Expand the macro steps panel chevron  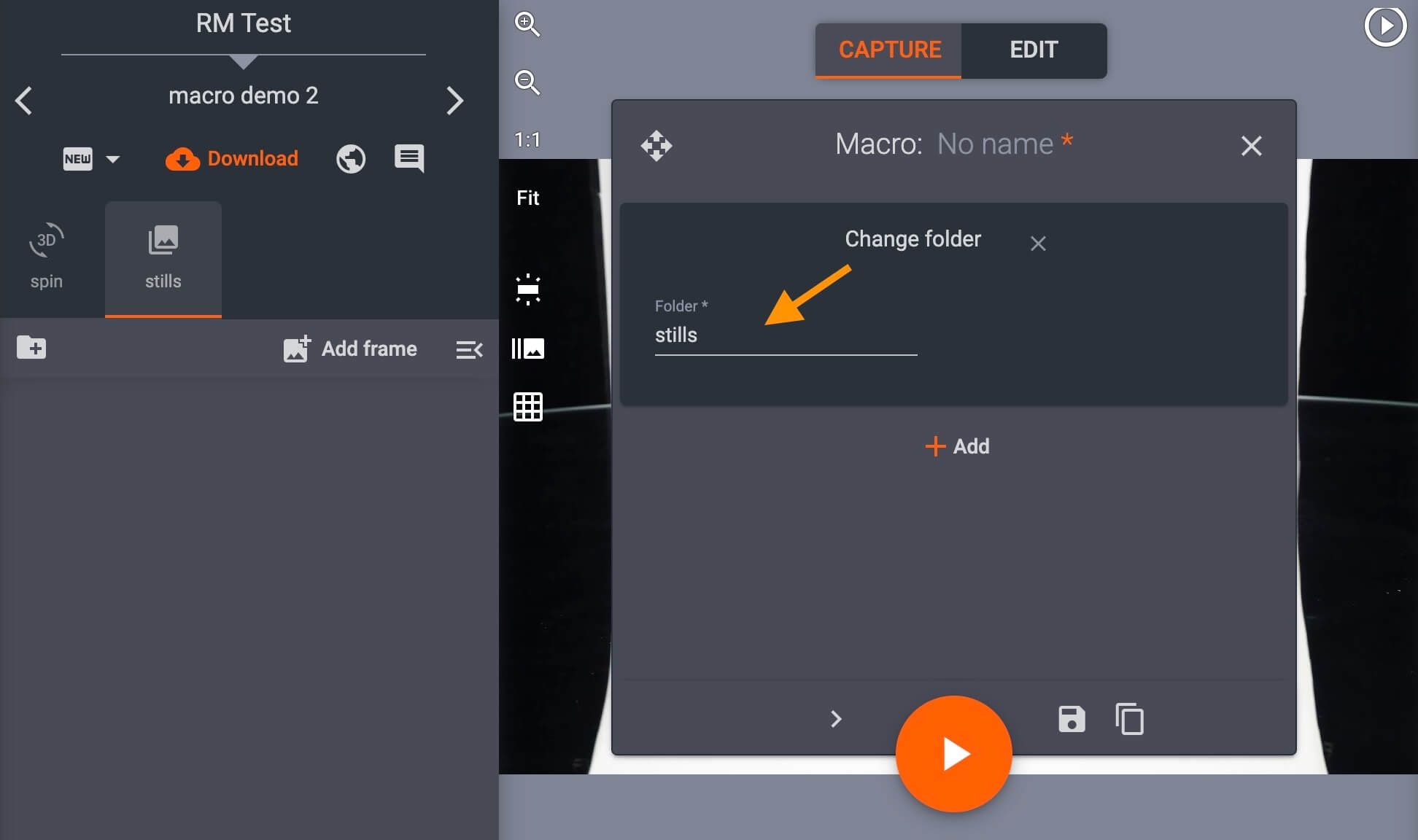[x=836, y=719]
